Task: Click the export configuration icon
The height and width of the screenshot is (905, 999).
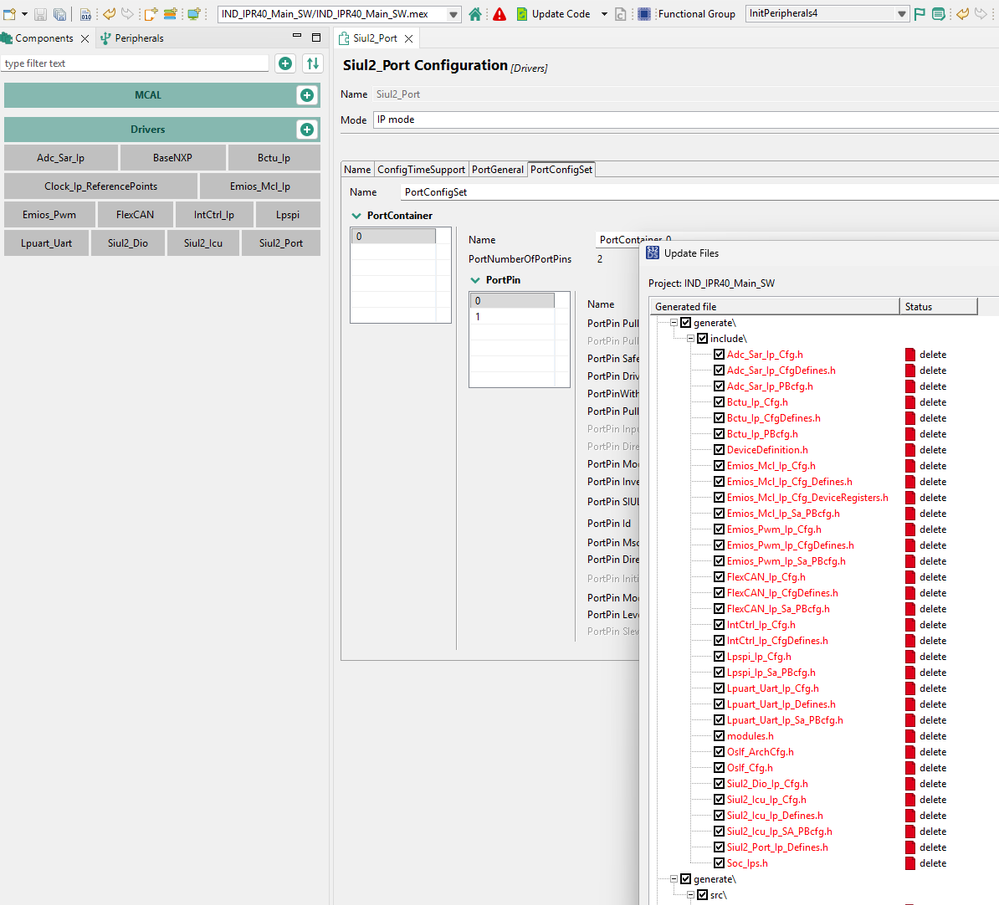Action: tap(151, 13)
